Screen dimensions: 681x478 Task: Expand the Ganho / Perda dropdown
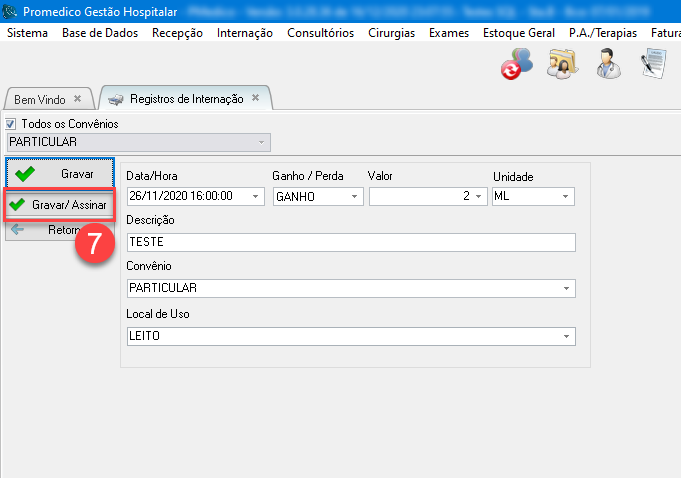pyautogui.click(x=355, y=197)
